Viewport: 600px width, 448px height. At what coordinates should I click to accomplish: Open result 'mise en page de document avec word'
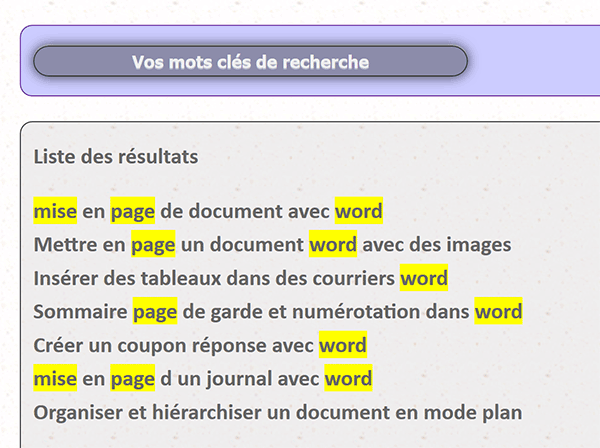208,211
